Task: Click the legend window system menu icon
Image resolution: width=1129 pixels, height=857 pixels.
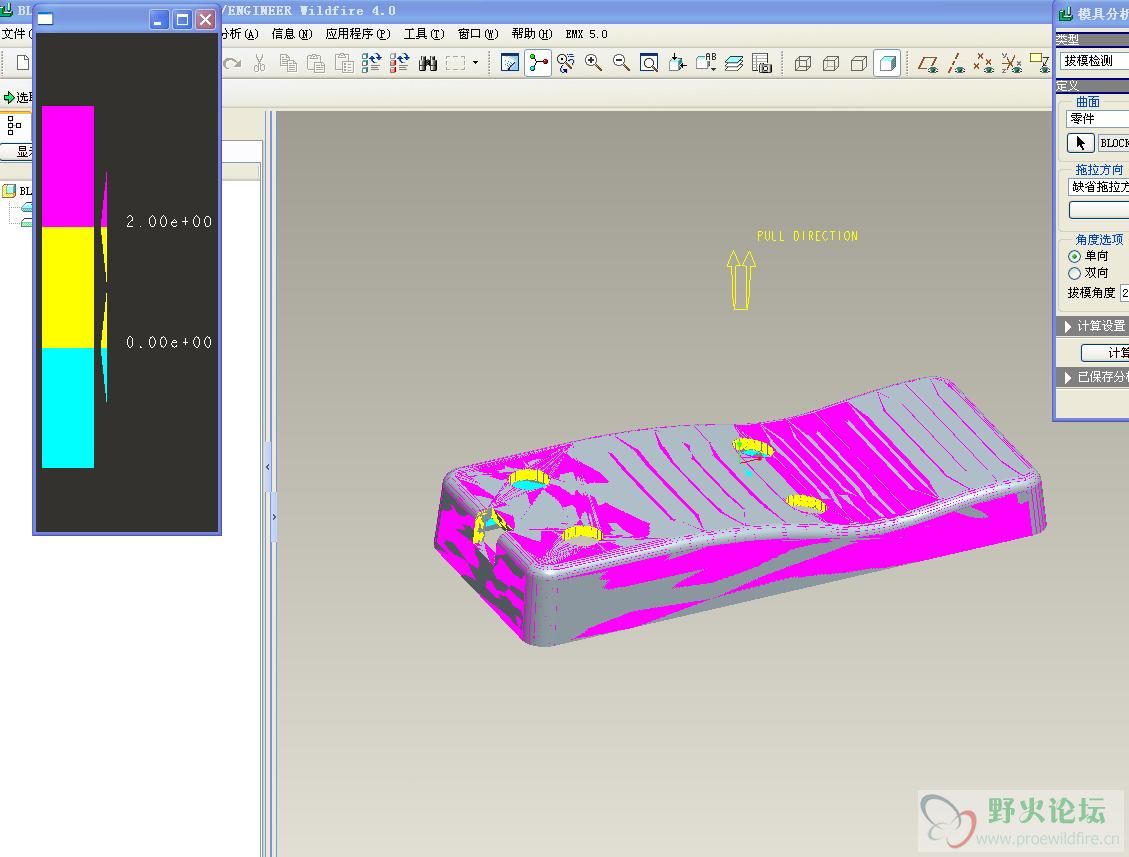Action: coord(45,19)
